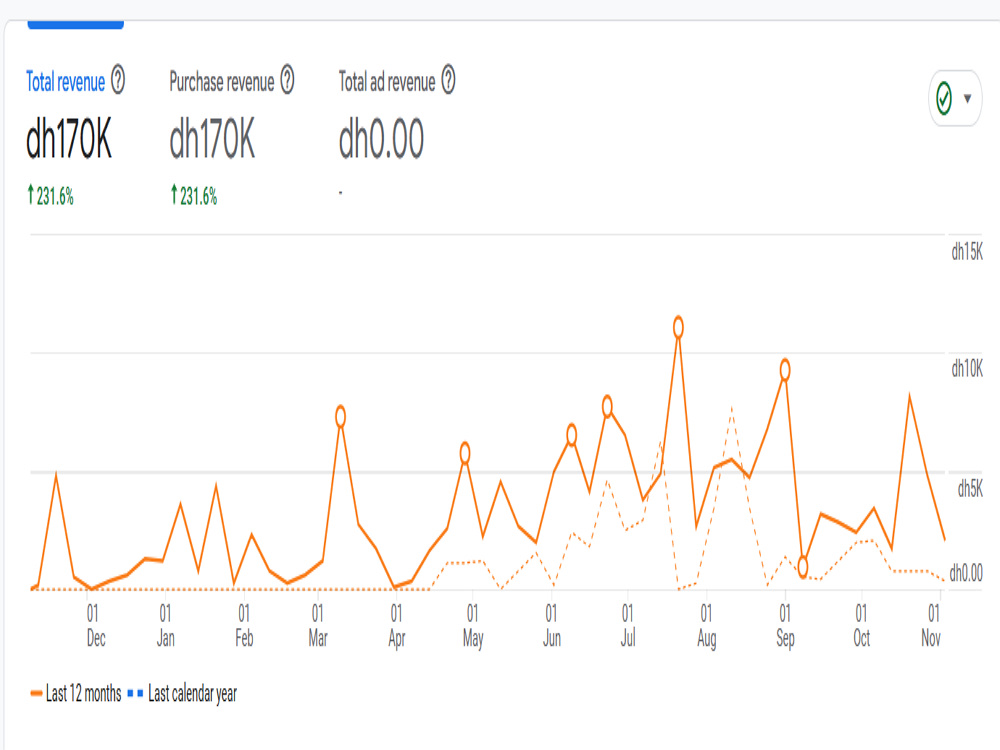The image size is (1000, 750).
Task: Click the circled low point after 01 Sep
Action: click(x=803, y=566)
